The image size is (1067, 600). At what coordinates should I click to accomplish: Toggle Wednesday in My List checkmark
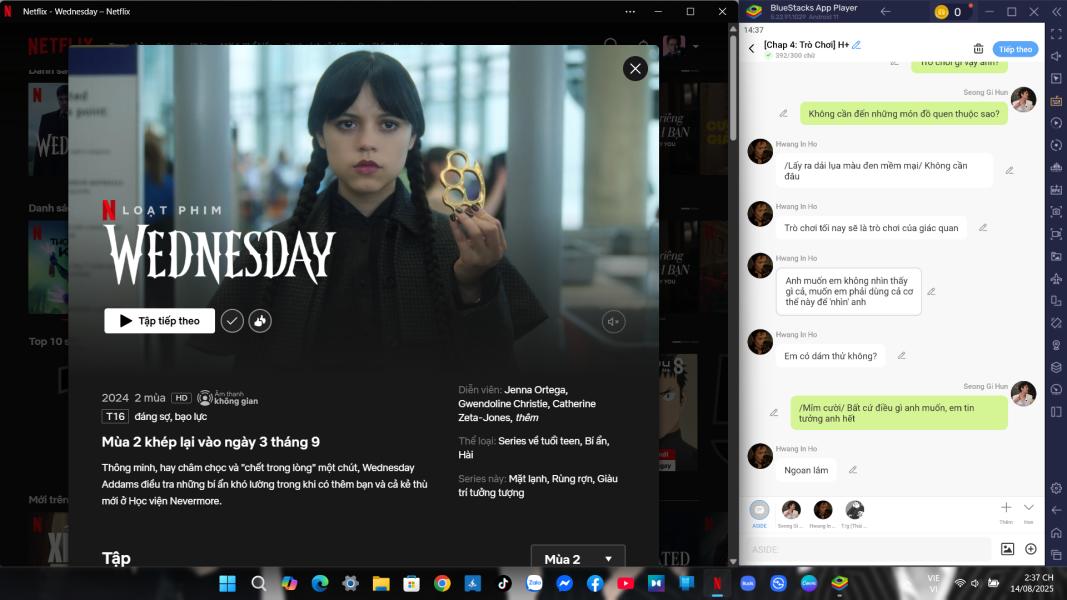tap(232, 321)
